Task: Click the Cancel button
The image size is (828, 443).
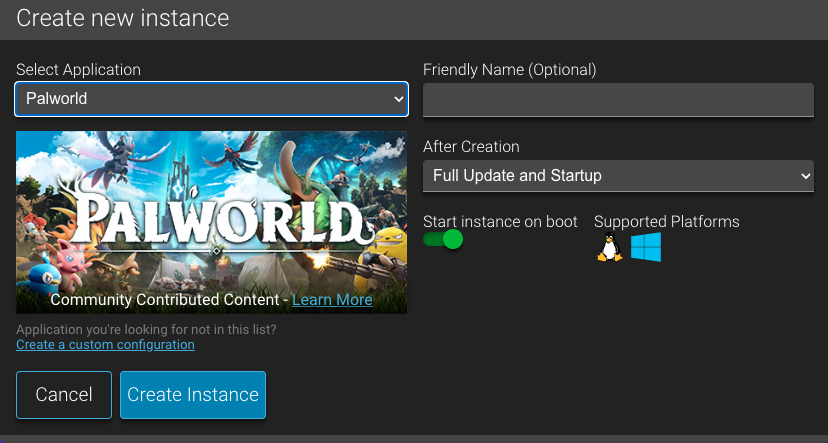Action: click(x=64, y=395)
